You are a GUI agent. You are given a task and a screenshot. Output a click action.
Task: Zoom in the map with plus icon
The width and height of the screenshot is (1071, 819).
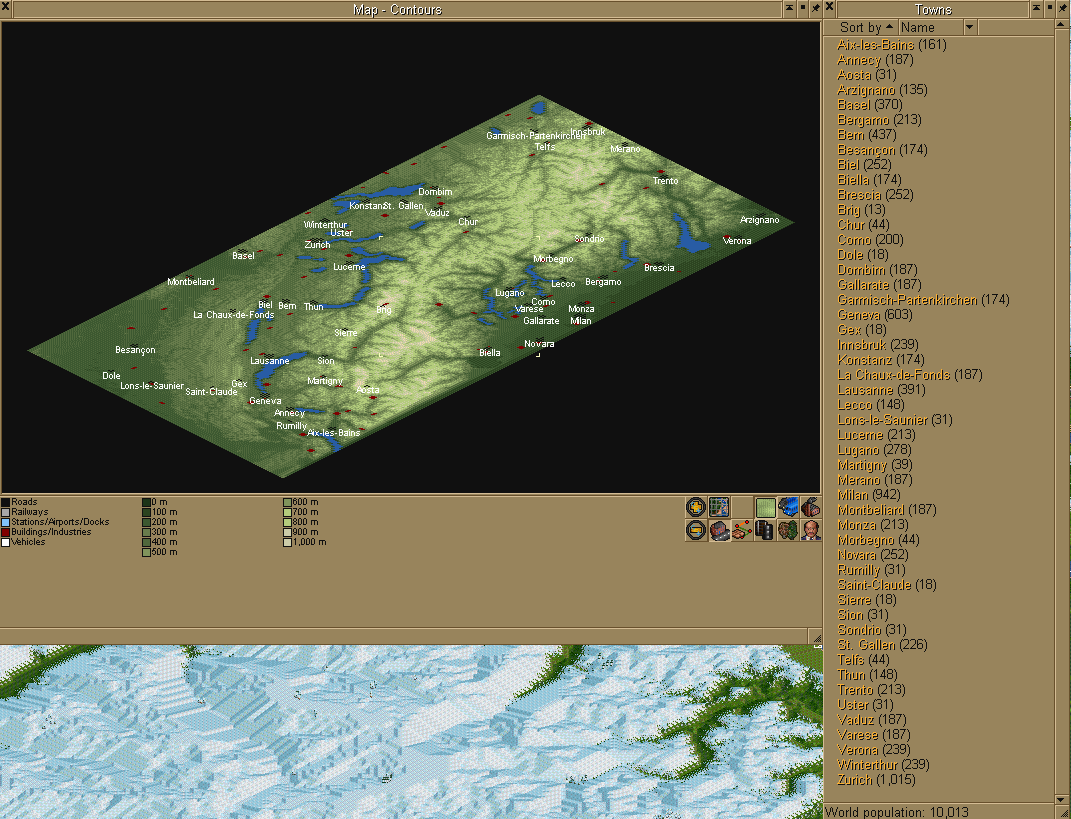click(x=696, y=507)
